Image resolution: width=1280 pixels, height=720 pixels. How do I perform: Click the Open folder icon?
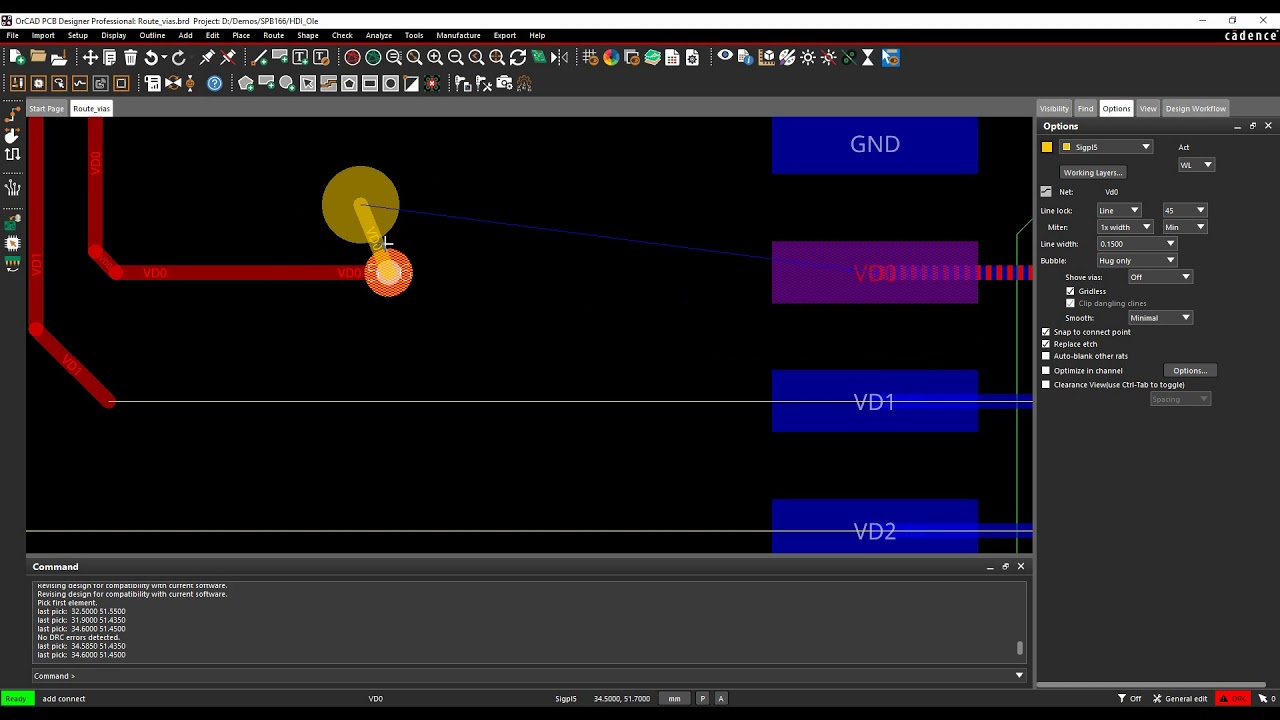click(x=38, y=58)
